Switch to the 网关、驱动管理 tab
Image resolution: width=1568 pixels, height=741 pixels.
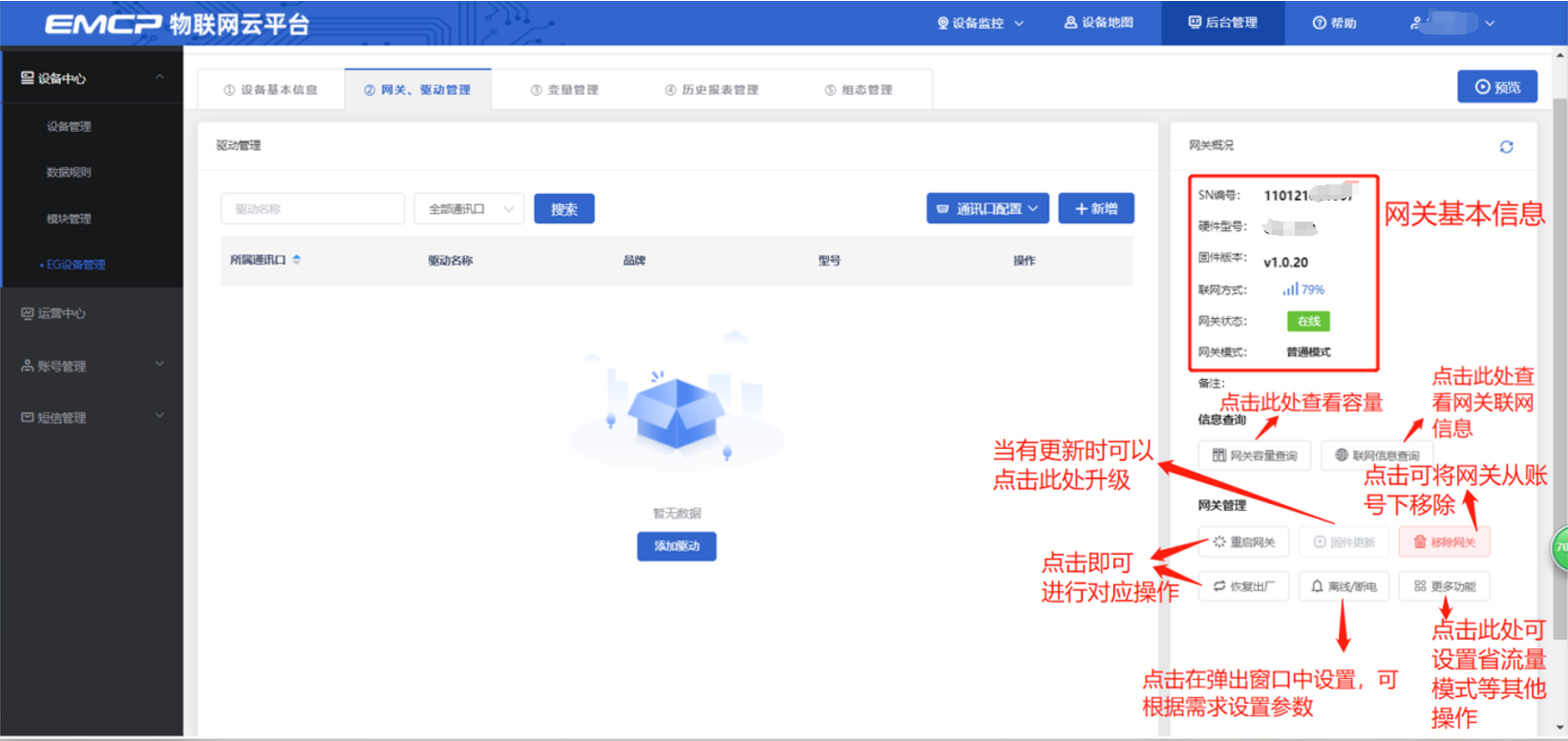coord(417,90)
